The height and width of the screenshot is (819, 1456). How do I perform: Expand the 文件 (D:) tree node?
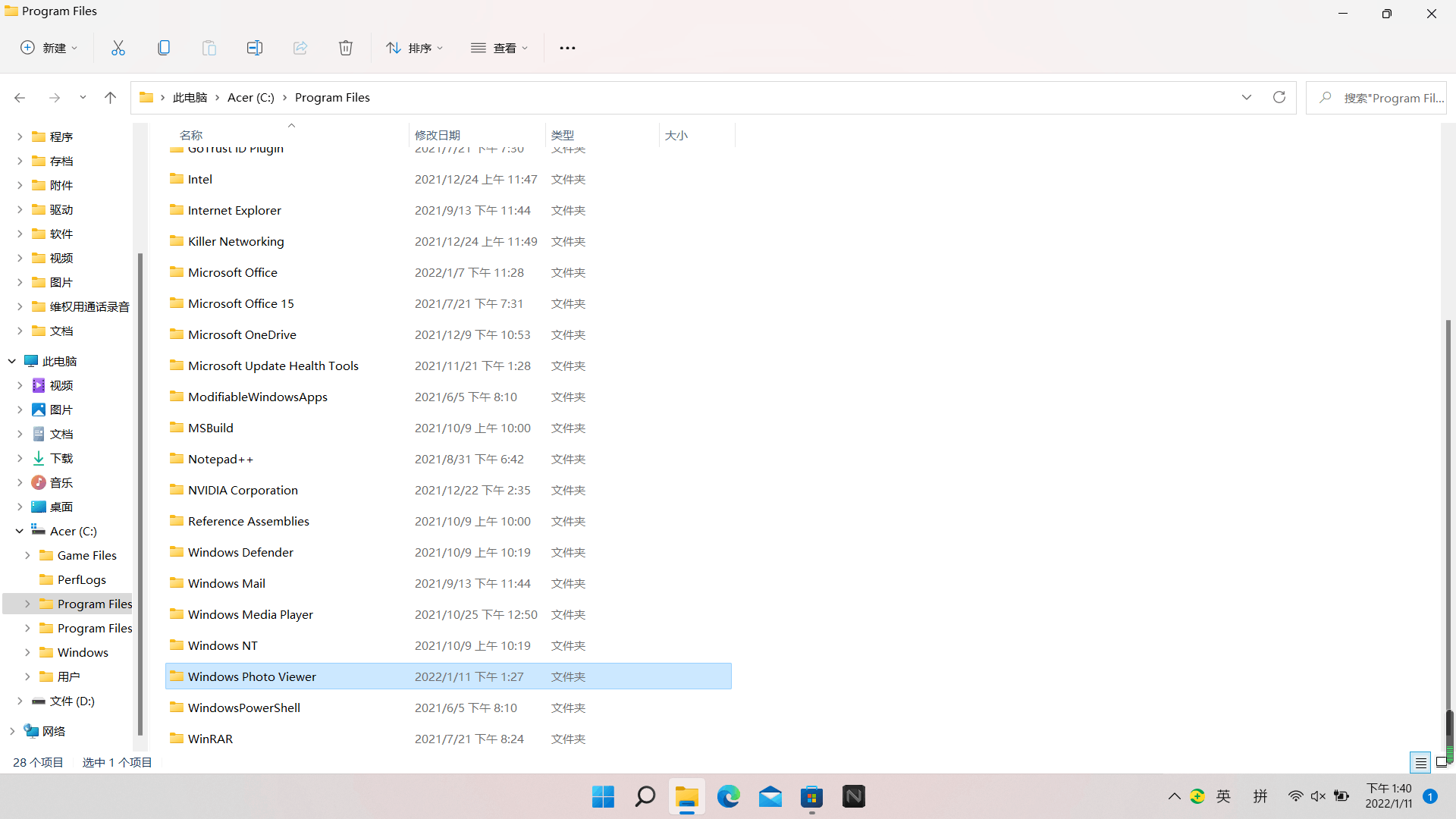coord(20,701)
